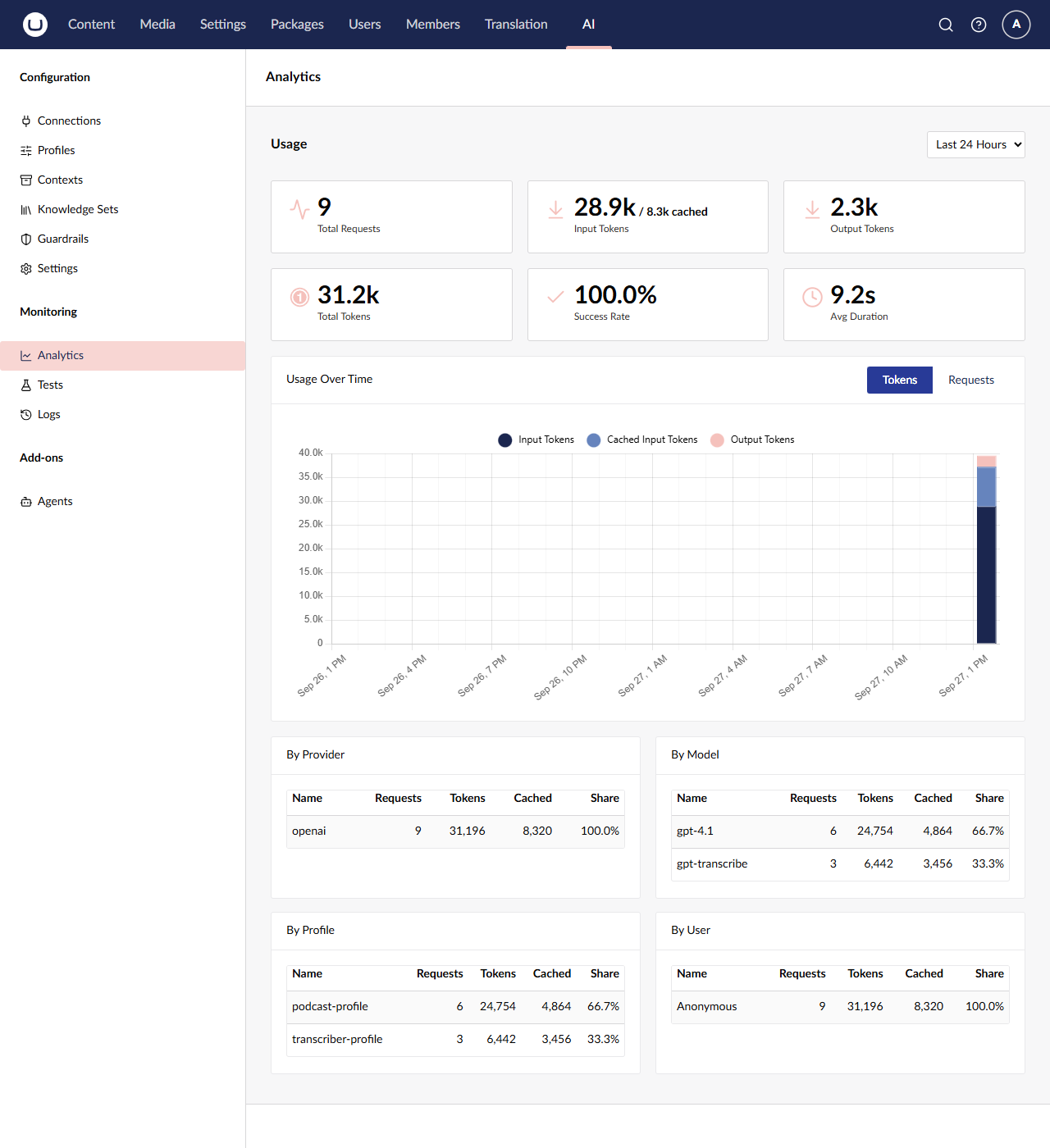Click the gpt-transcribe model row
The image size is (1050, 1148).
[x=840, y=863]
